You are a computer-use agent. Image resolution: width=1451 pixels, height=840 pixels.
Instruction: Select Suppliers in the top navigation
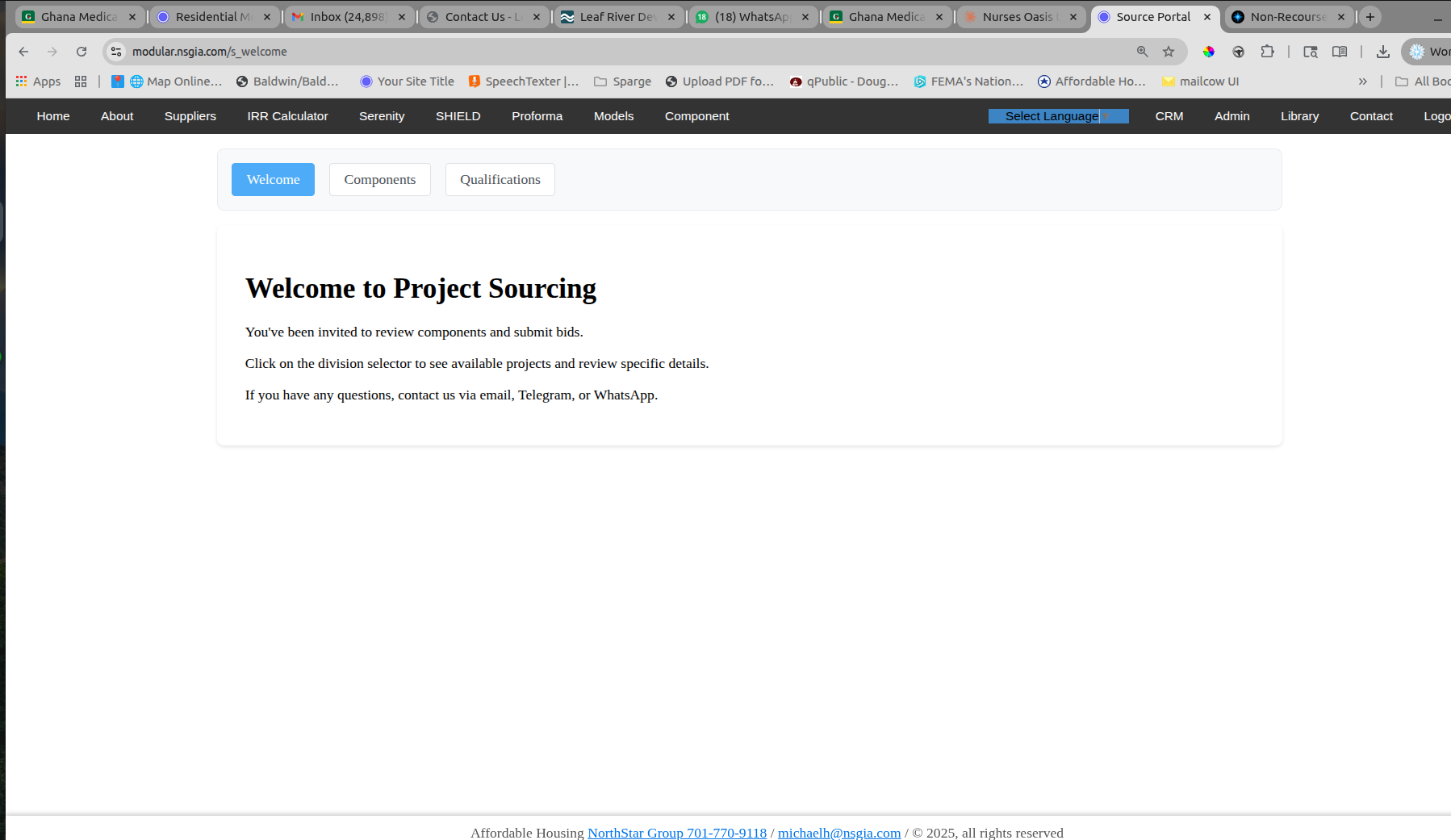[190, 116]
